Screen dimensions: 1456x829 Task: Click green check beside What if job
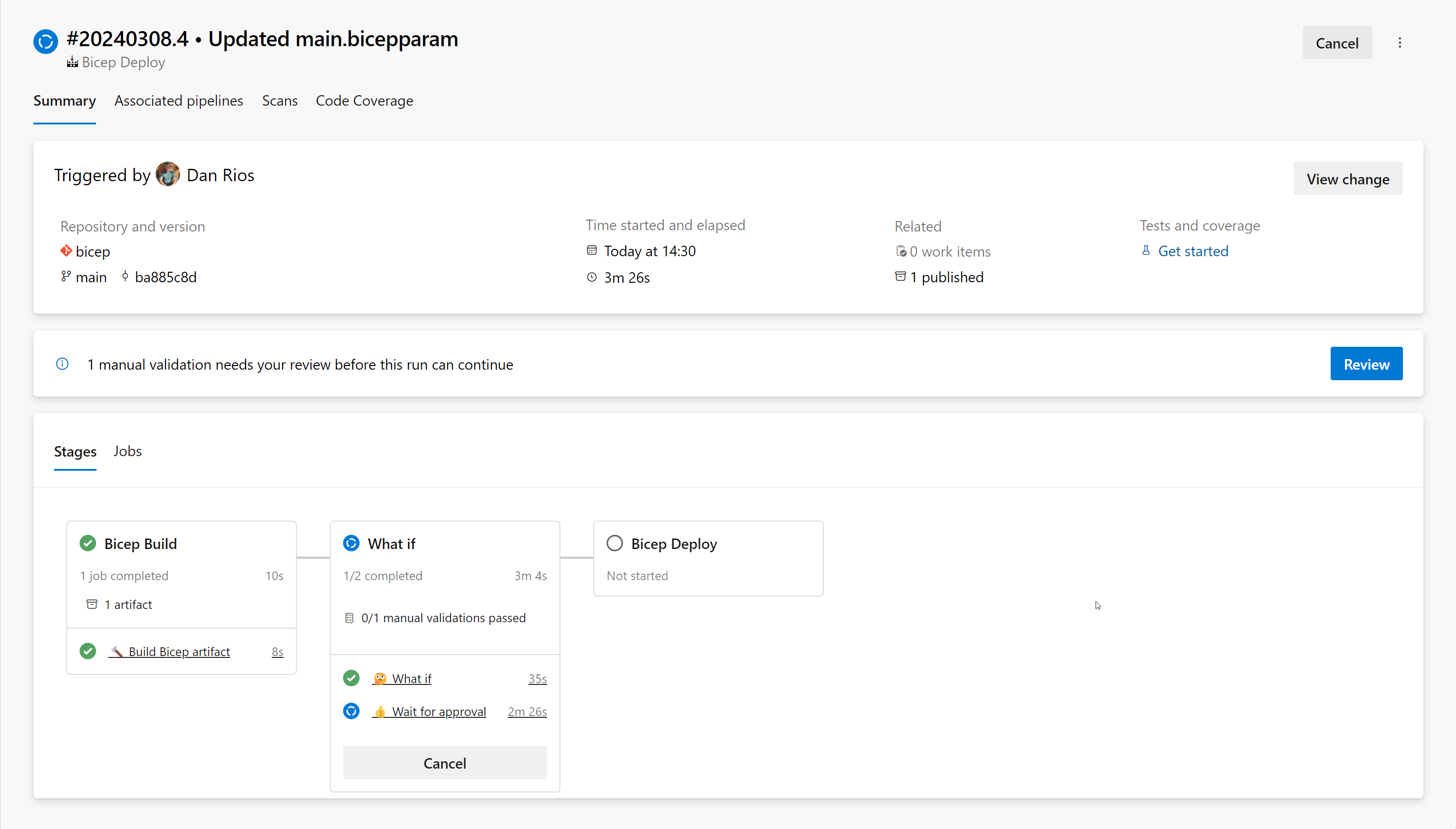pos(351,678)
